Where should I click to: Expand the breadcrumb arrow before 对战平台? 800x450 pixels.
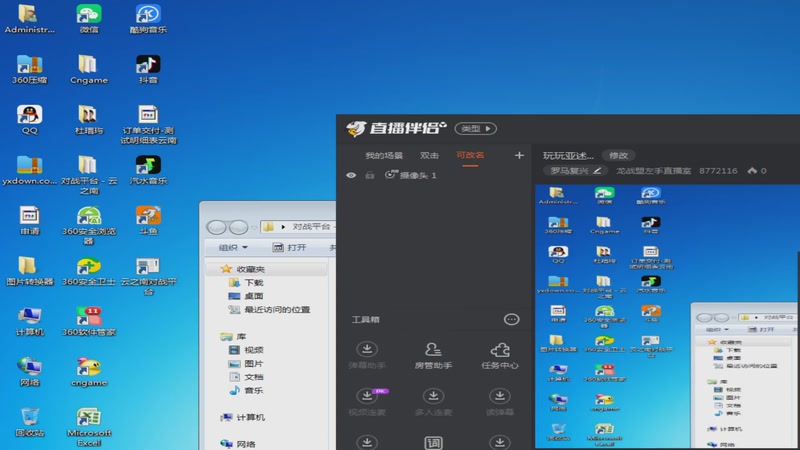[283, 227]
